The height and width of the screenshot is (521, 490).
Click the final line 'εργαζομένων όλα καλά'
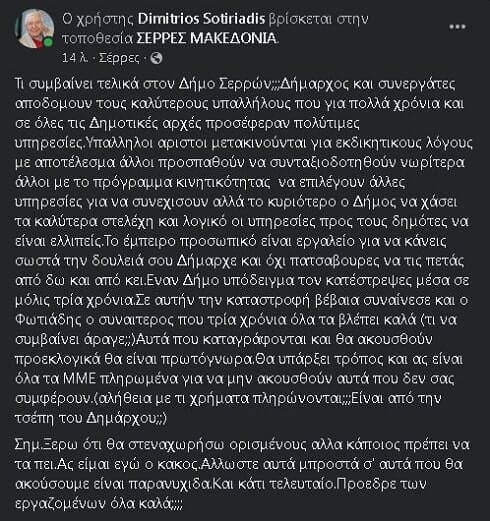(x=99, y=503)
